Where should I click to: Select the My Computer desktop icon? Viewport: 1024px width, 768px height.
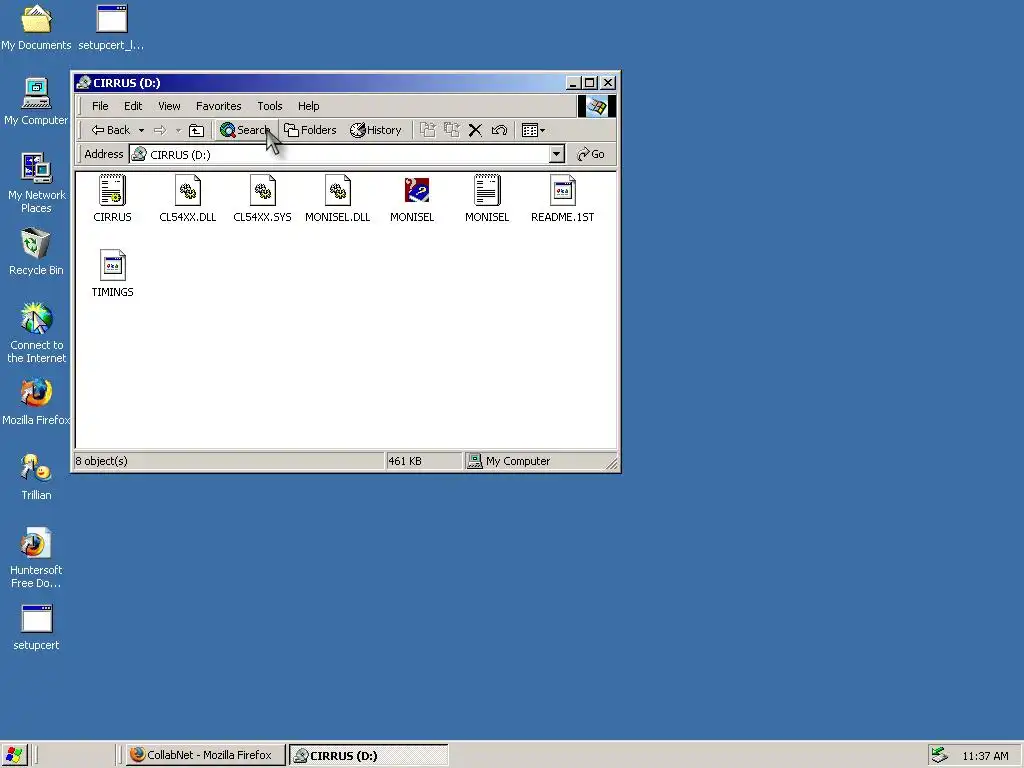(x=36, y=103)
